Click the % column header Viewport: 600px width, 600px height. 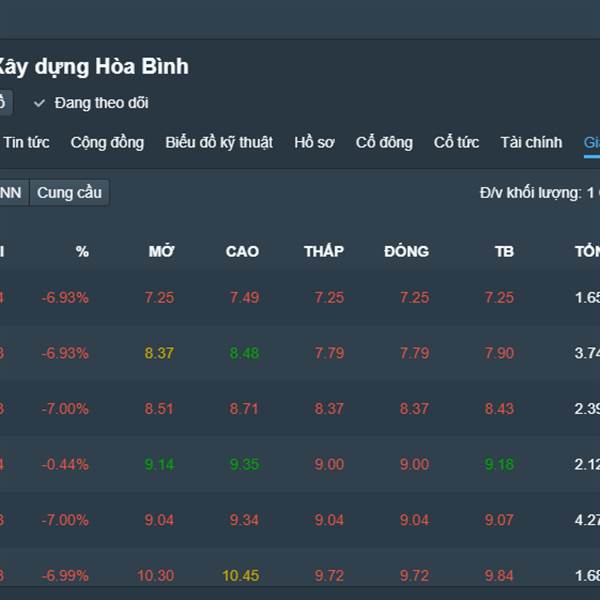(x=82, y=252)
